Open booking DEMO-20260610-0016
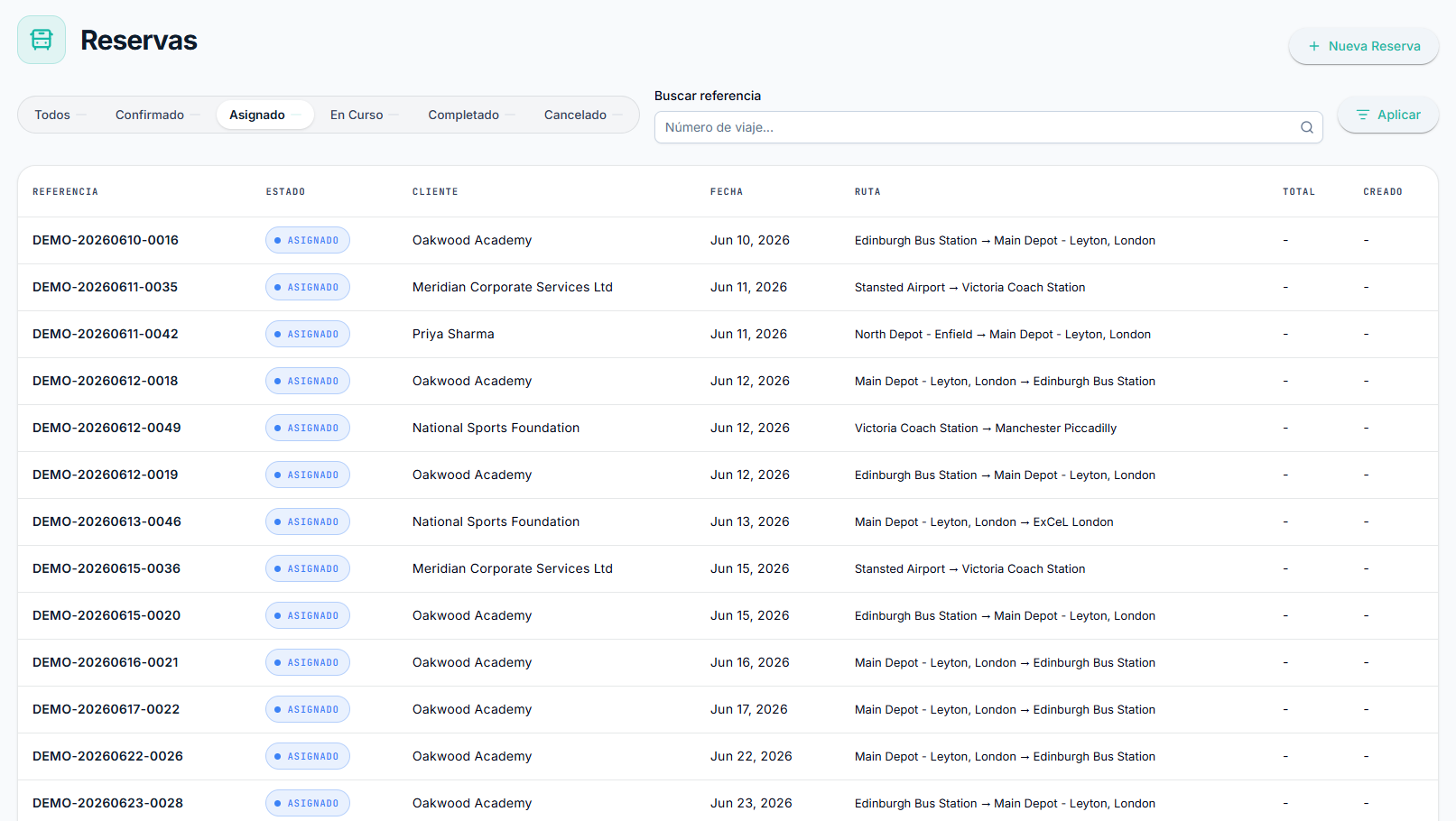1456x821 pixels. 106,240
